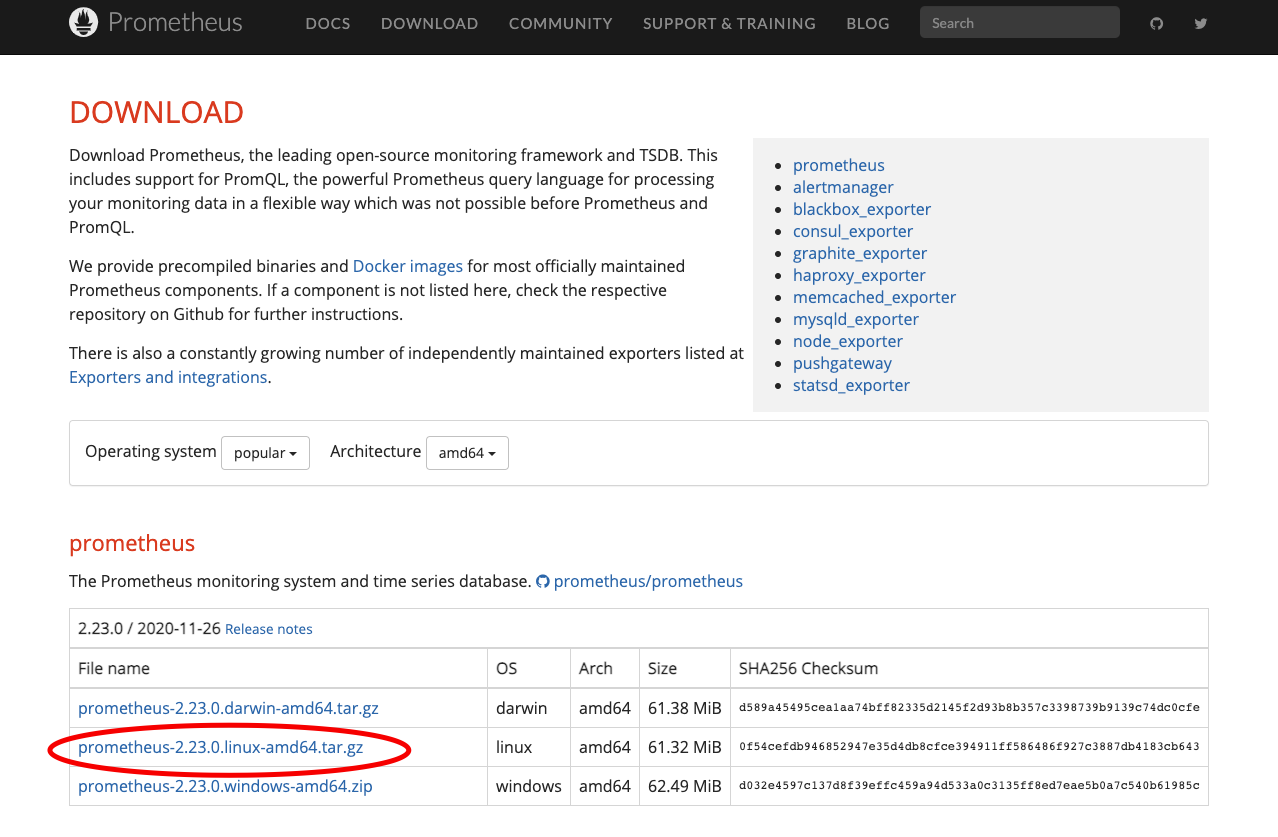Click the 61.32 MiB size cell
Screen dimensions: 1278x837
point(685,747)
